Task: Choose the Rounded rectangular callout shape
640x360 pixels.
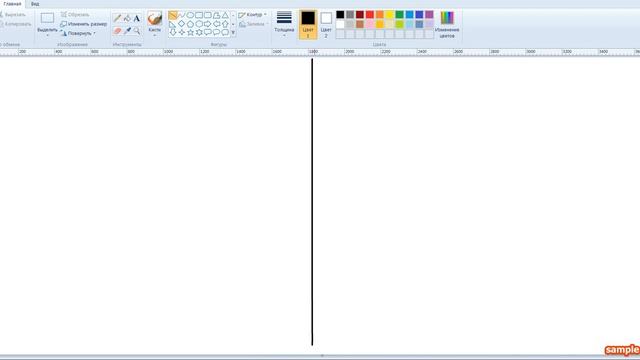Action: pos(208,32)
